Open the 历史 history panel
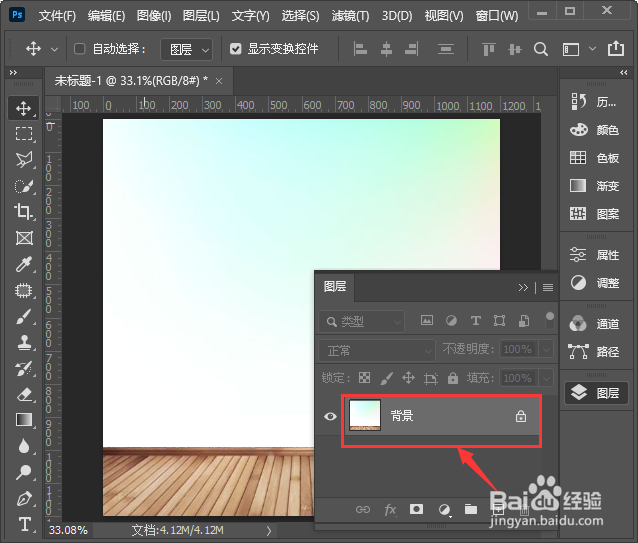This screenshot has height=543, width=638. [595, 102]
